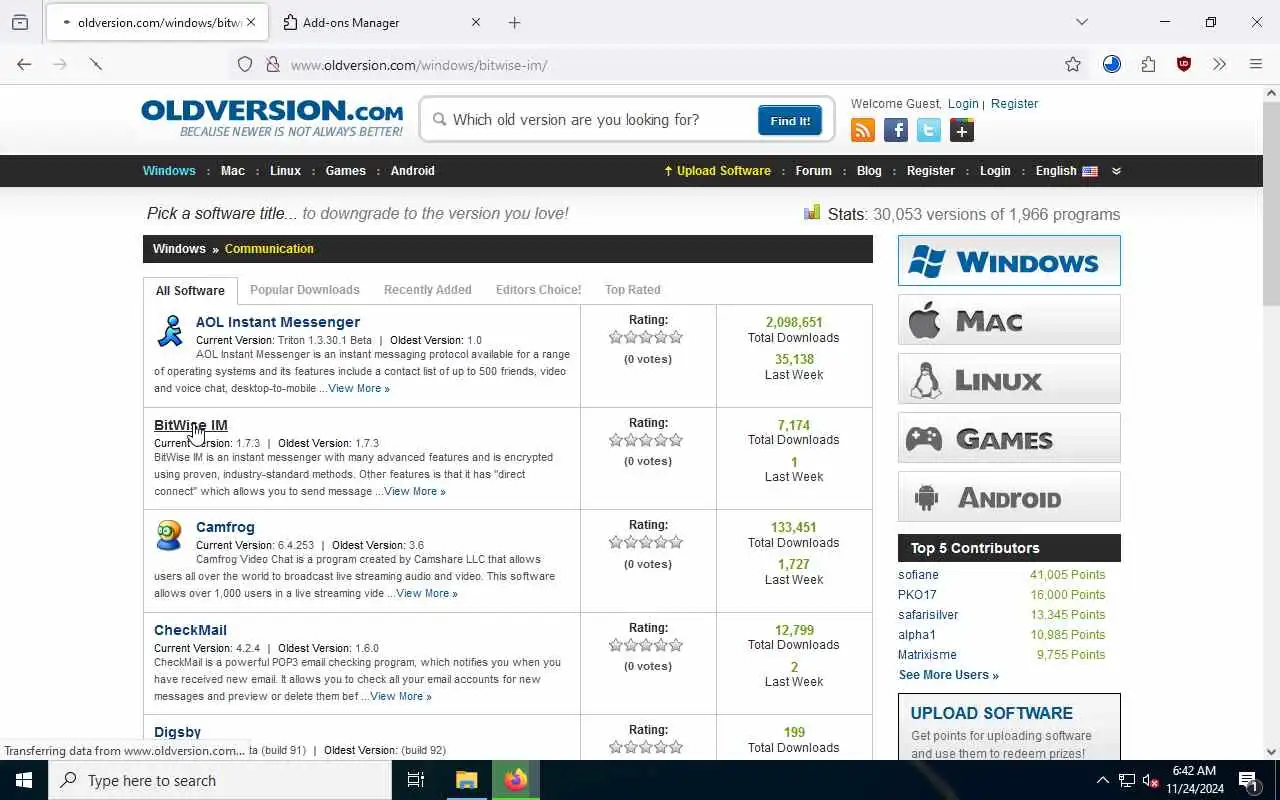Open Task View on the taskbar
1280x800 pixels.
(416, 780)
